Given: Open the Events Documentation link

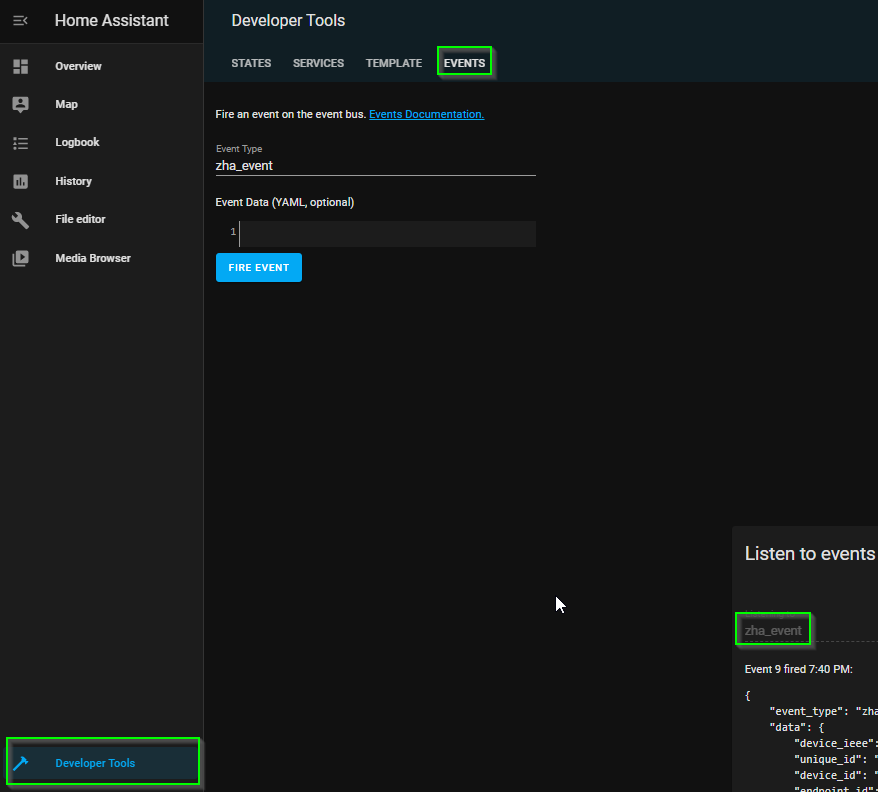Looking at the screenshot, I should 427,114.
